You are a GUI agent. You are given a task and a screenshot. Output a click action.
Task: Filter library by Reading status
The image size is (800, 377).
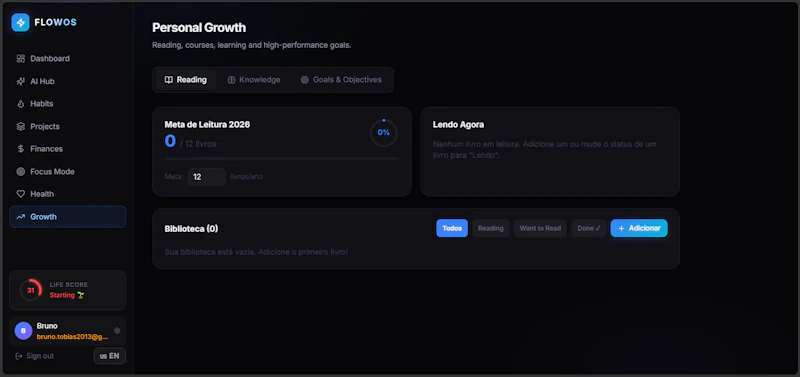490,228
